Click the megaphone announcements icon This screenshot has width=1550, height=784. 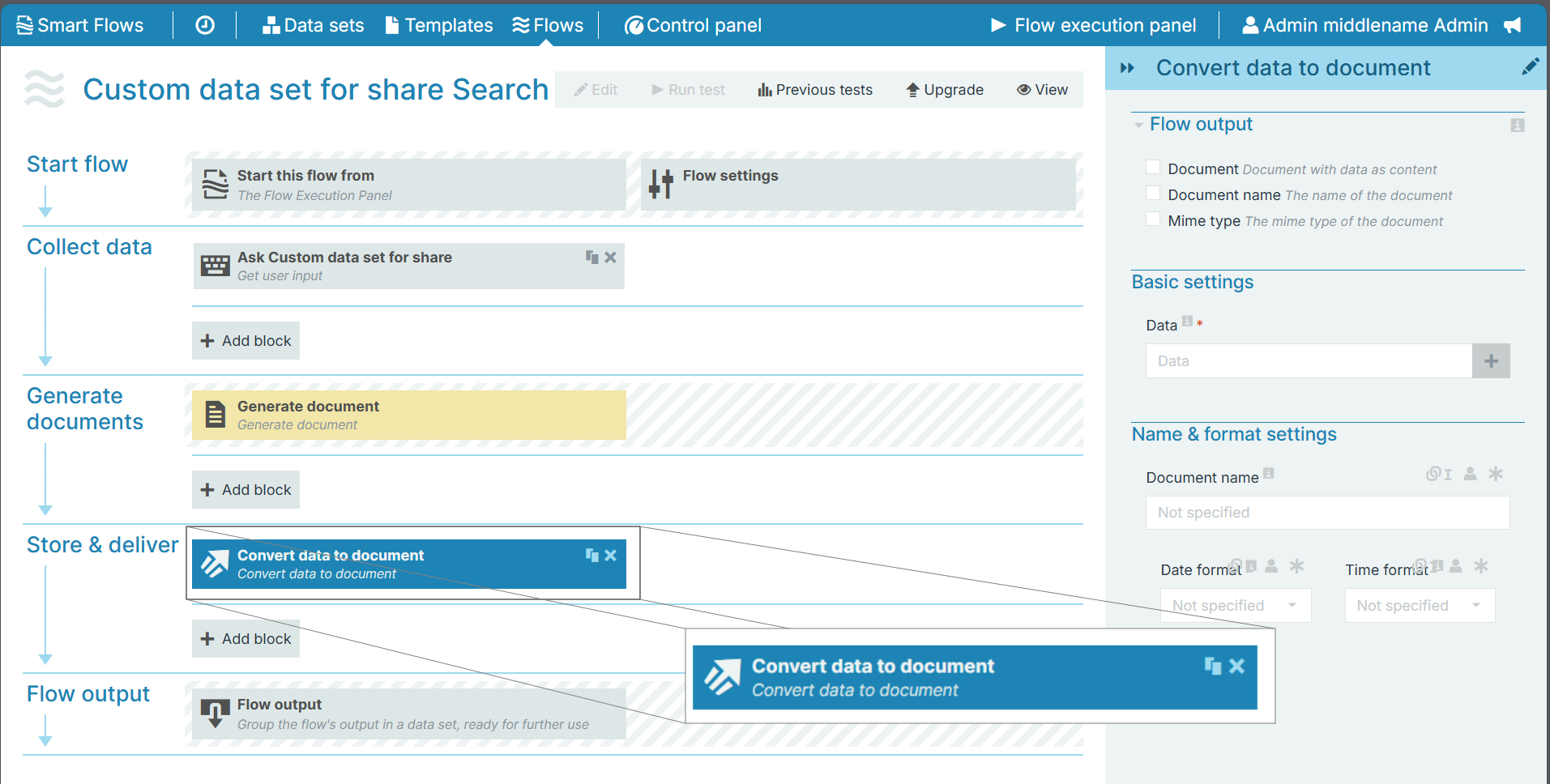[1512, 25]
